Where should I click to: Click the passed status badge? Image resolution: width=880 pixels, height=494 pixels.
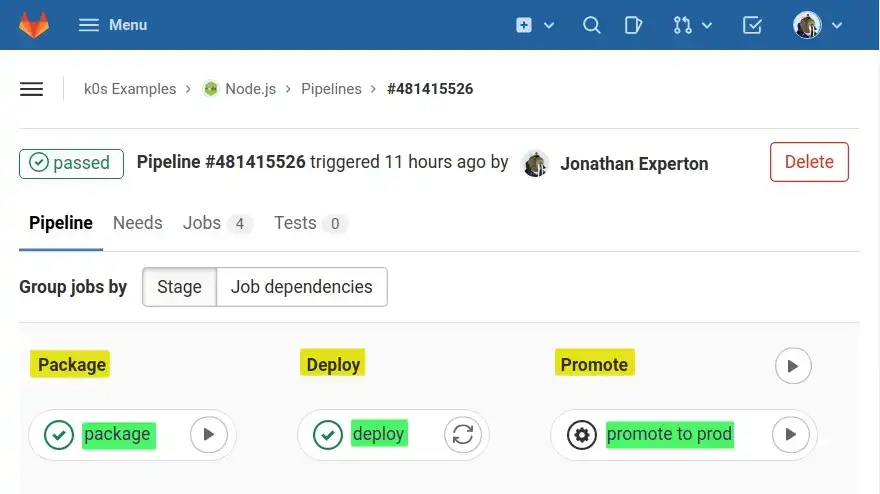pos(71,163)
